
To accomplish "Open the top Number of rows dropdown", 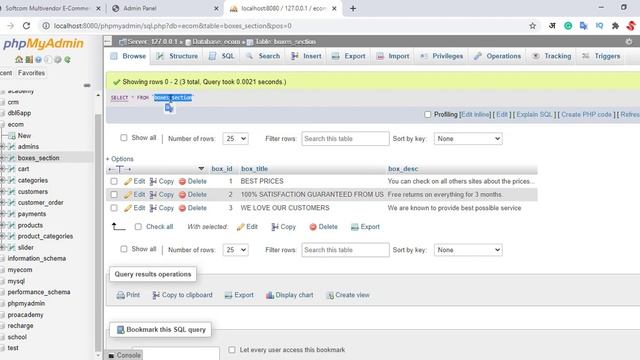I will (236, 139).
